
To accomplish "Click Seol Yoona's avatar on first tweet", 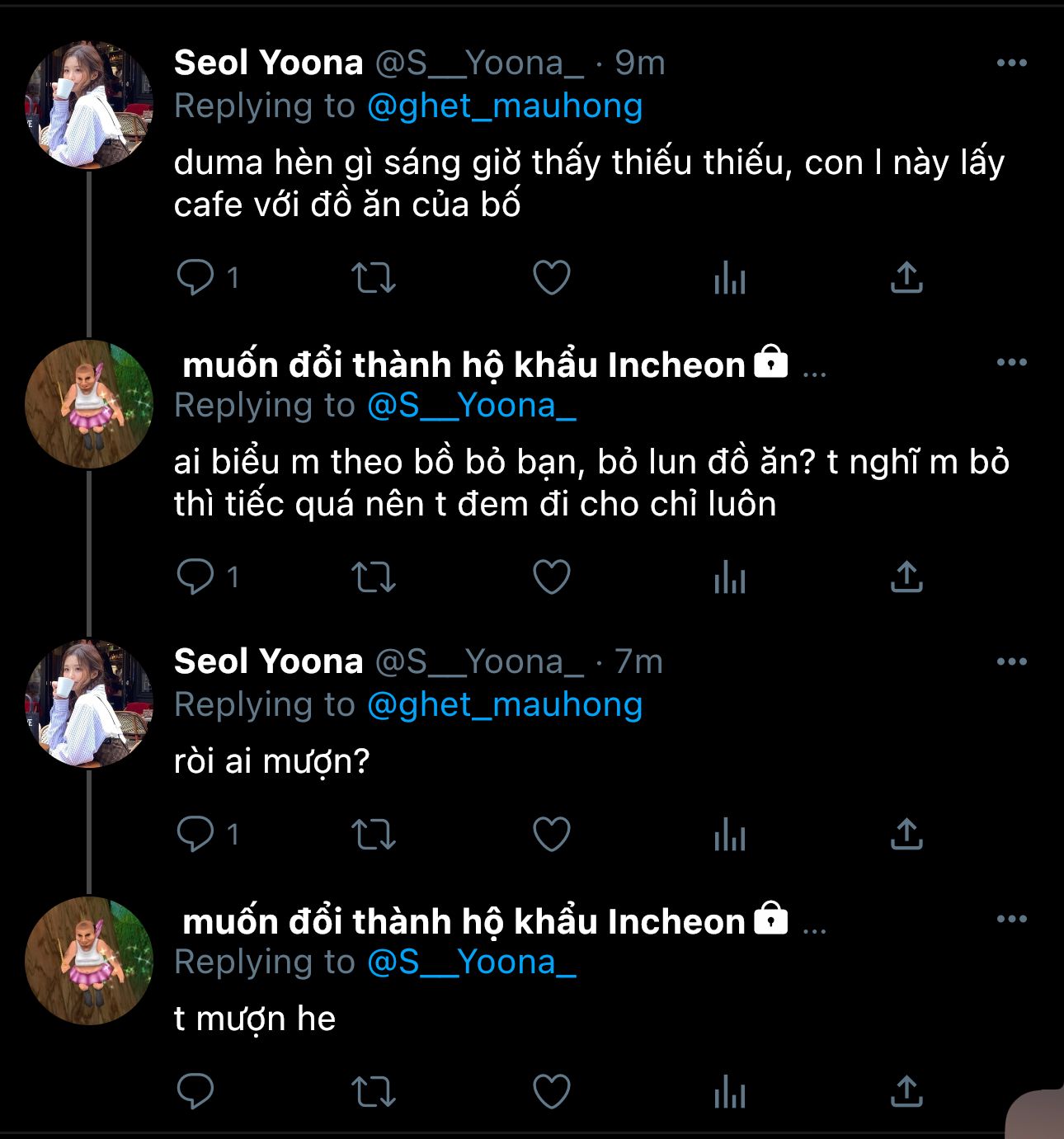I will (x=89, y=105).
